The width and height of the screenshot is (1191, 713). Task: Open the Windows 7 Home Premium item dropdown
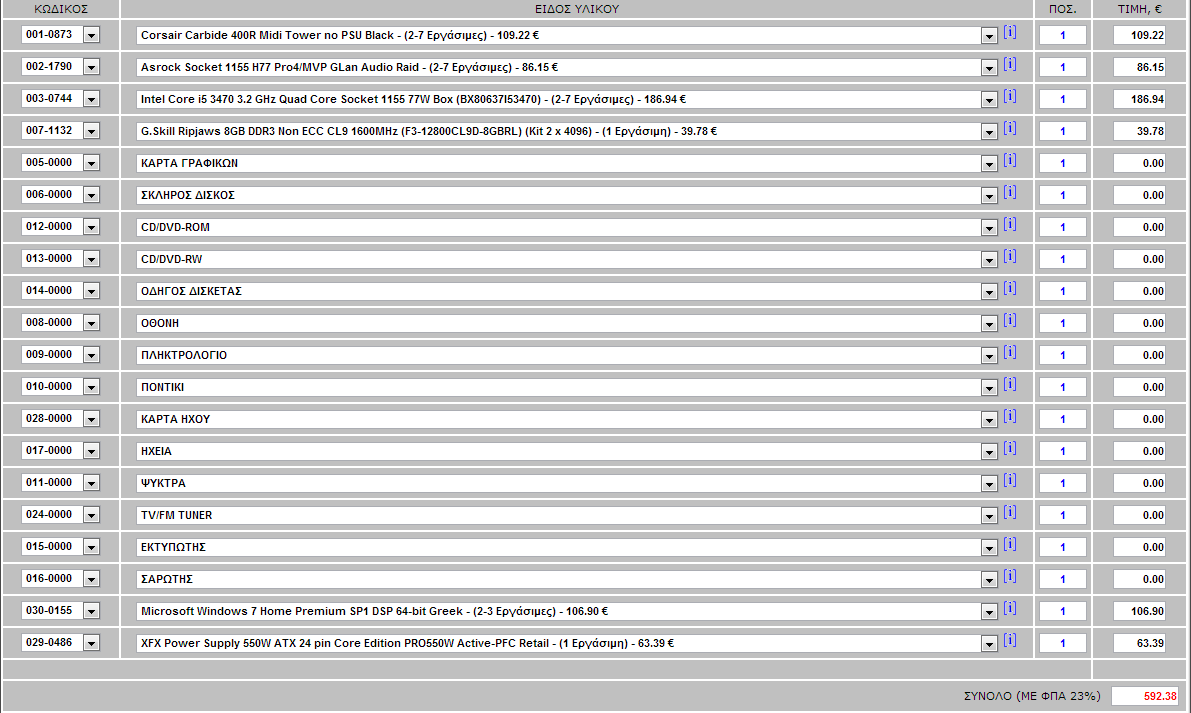pyautogui.click(x=989, y=611)
